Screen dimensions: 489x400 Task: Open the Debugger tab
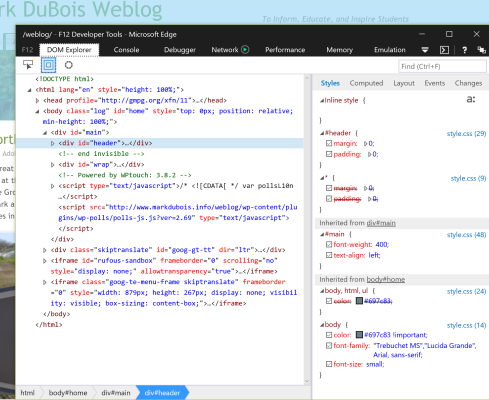pos(180,50)
